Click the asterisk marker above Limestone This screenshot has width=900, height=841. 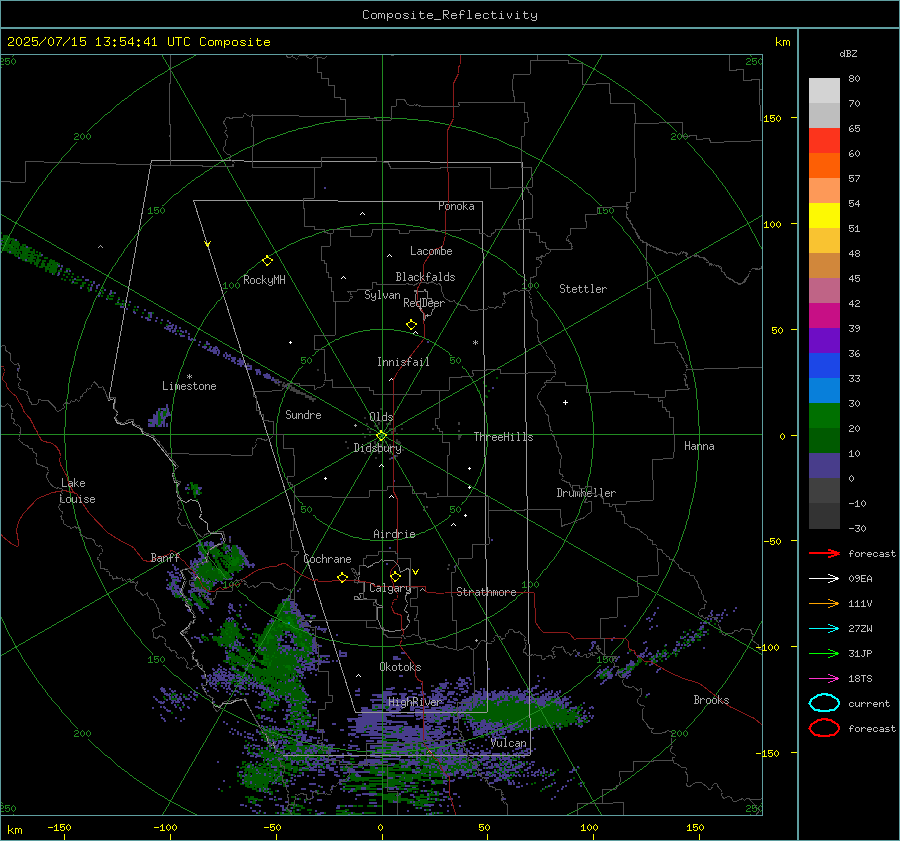(189, 377)
